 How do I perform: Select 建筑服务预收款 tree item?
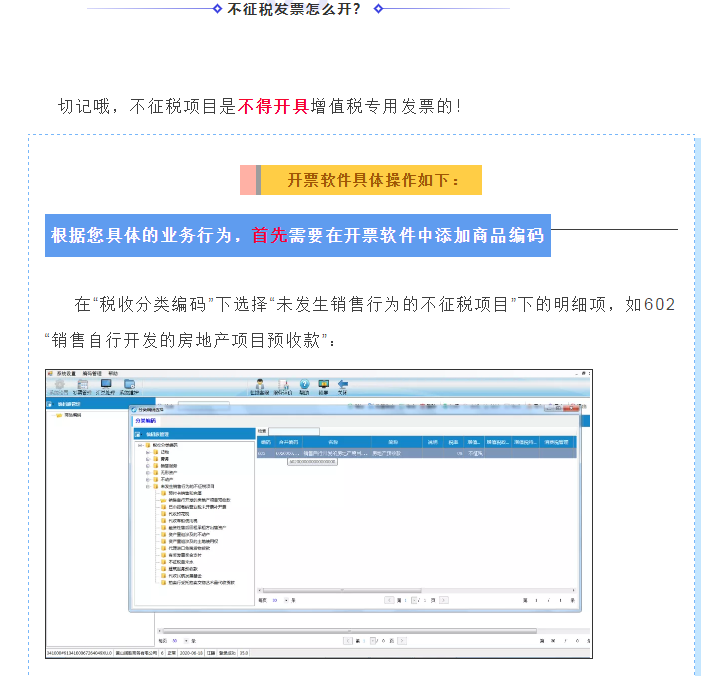pos(183,569)
